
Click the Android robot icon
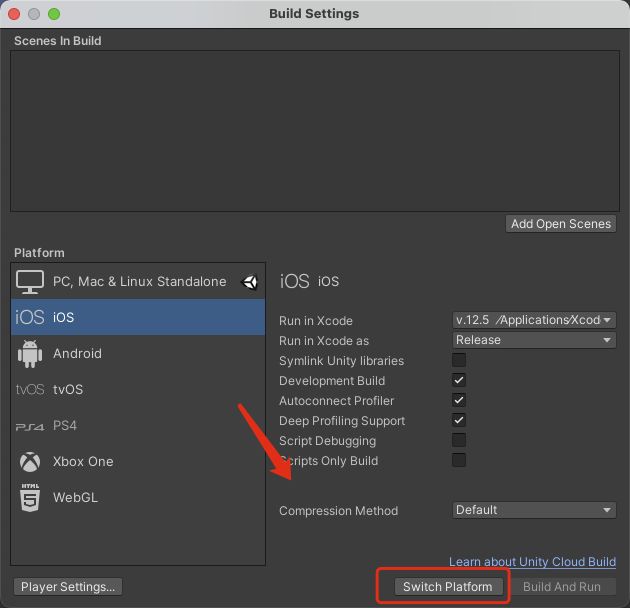click(x=30, y=354)
